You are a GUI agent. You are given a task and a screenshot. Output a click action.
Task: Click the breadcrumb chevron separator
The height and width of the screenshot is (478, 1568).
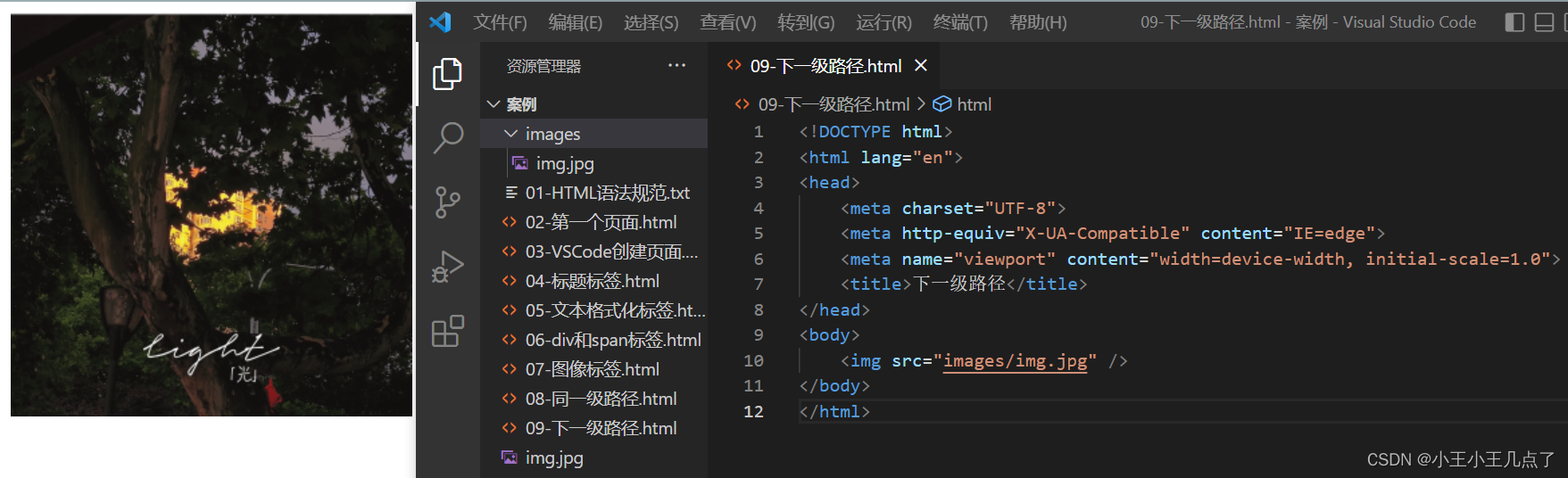(921, 104)
